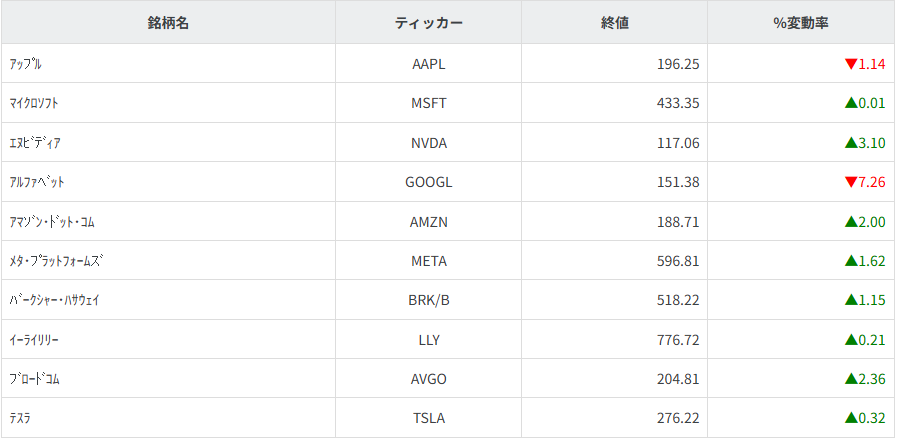
Task: Sort by the ティッカー column header
Action: click(x=428, y=23)
